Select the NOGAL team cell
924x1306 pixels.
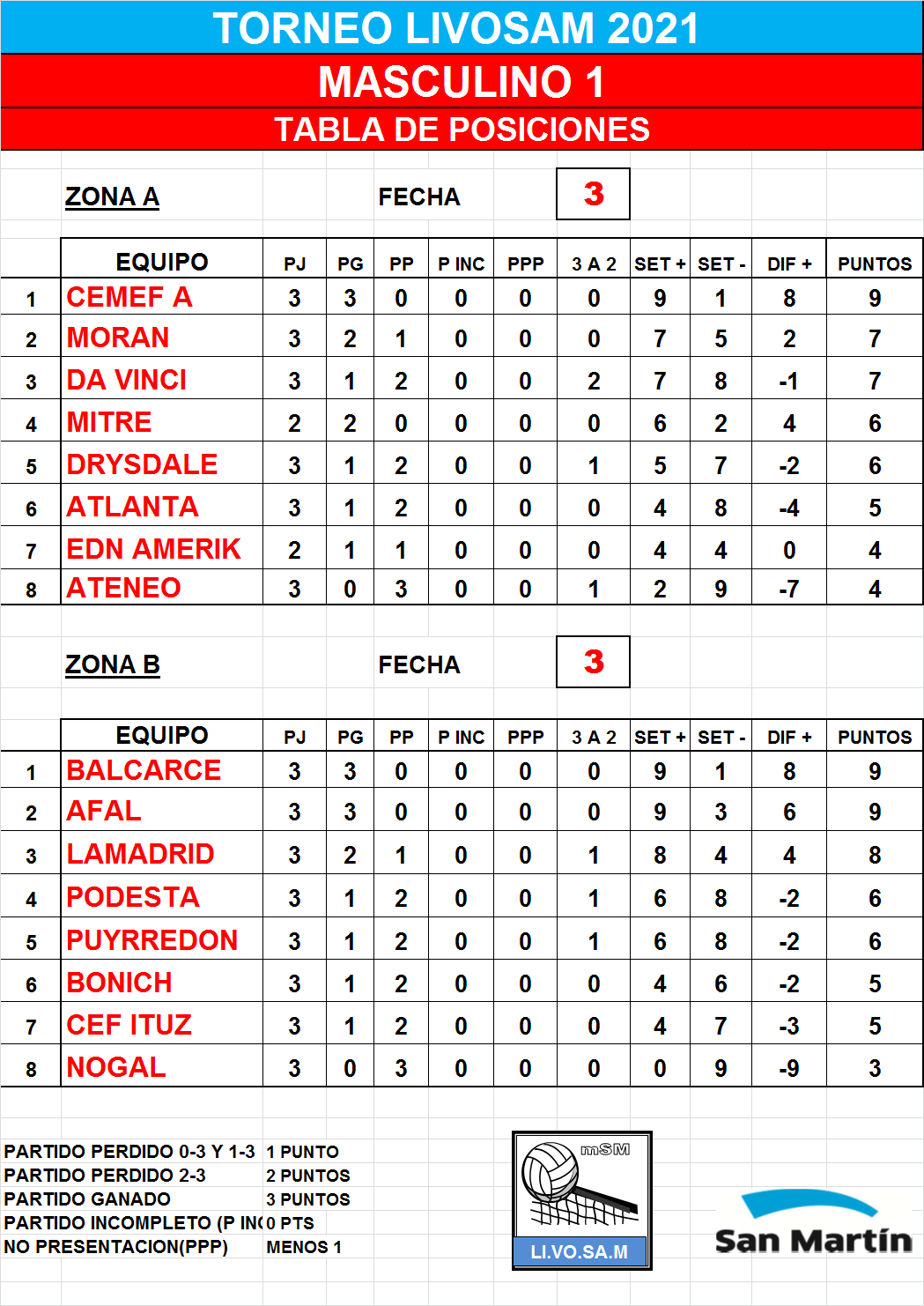pyautogui.click(x=162, y=1067)
